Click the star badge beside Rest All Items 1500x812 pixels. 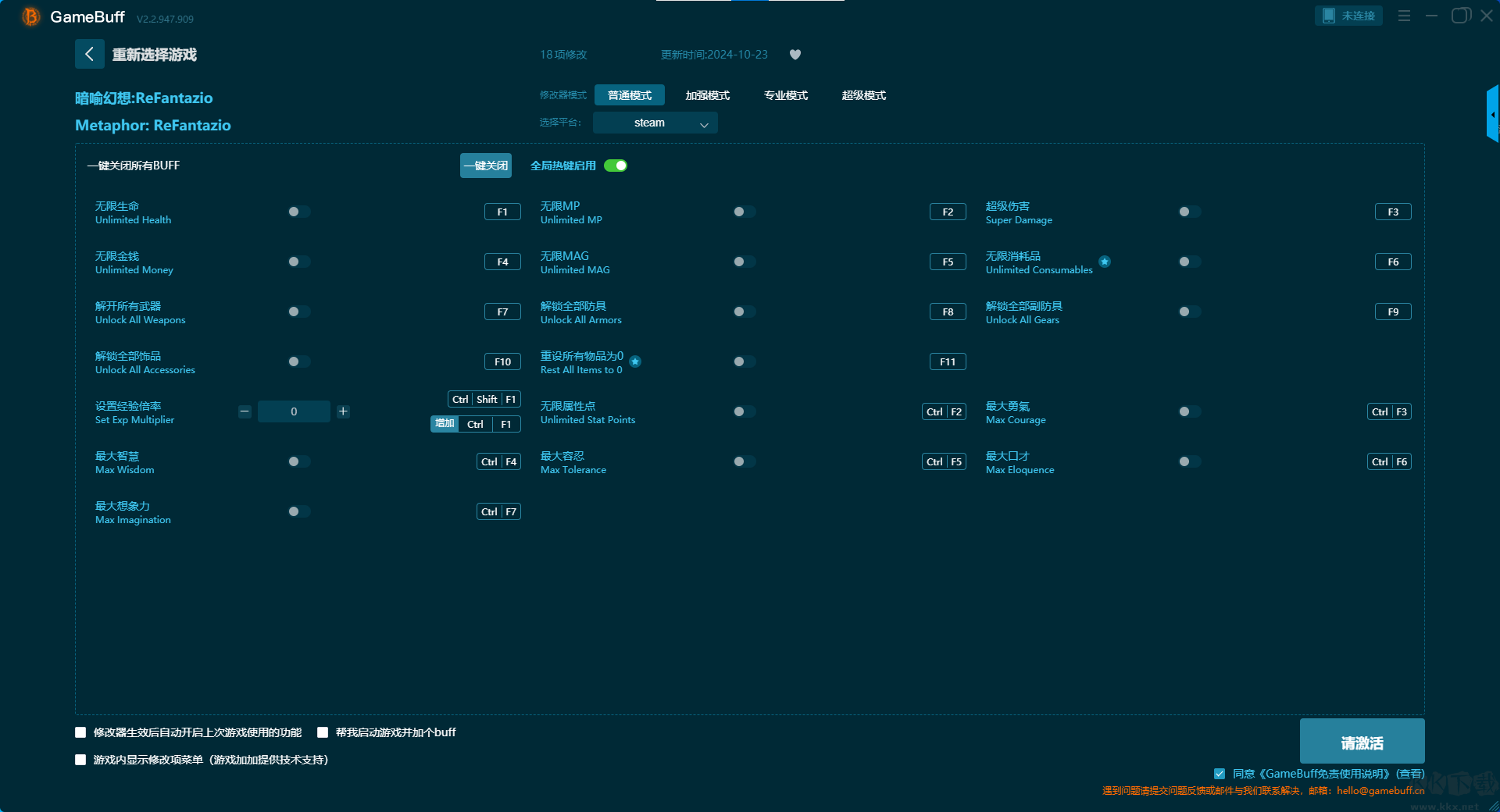tap(635, 361)
